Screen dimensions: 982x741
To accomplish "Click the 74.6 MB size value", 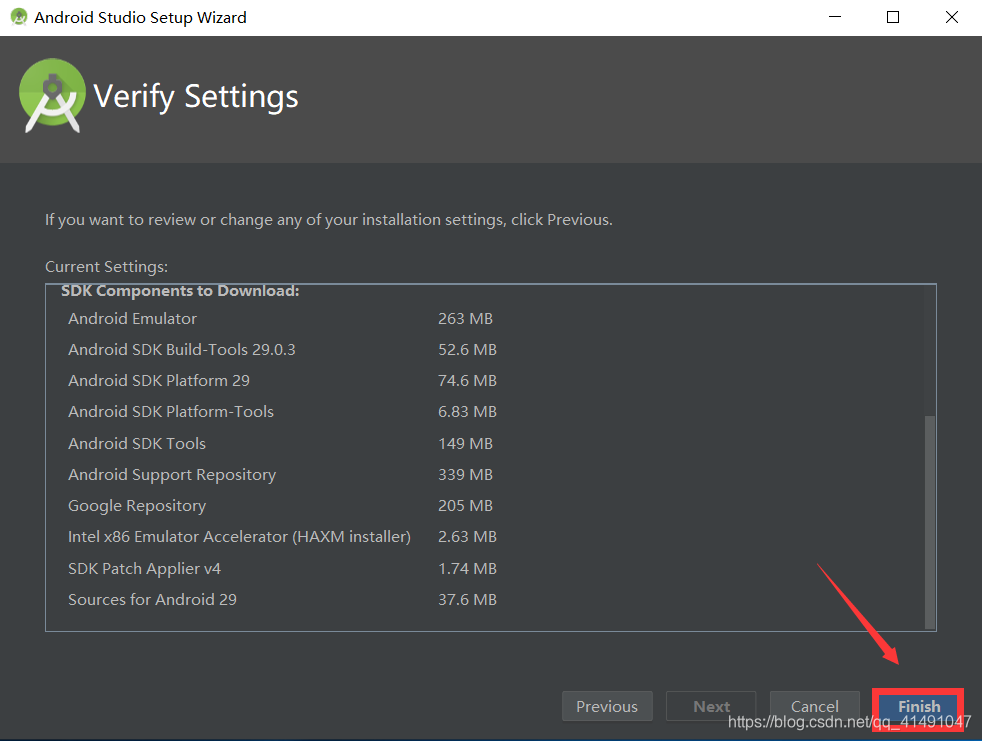I will coord(467,381).
